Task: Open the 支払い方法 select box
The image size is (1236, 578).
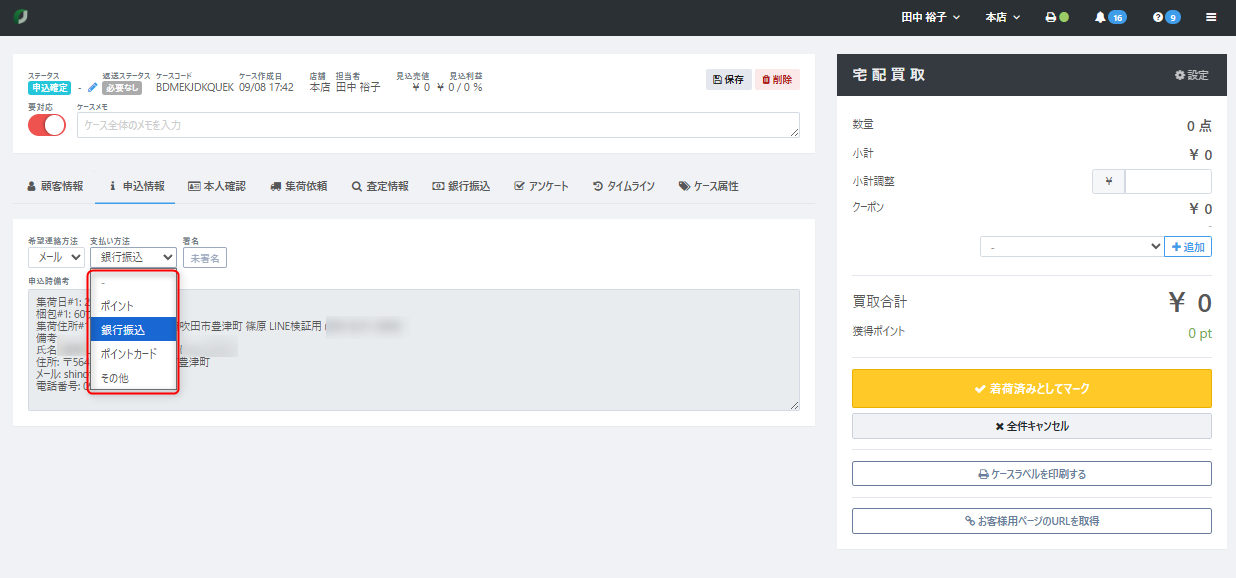Action: coord(133,257)
